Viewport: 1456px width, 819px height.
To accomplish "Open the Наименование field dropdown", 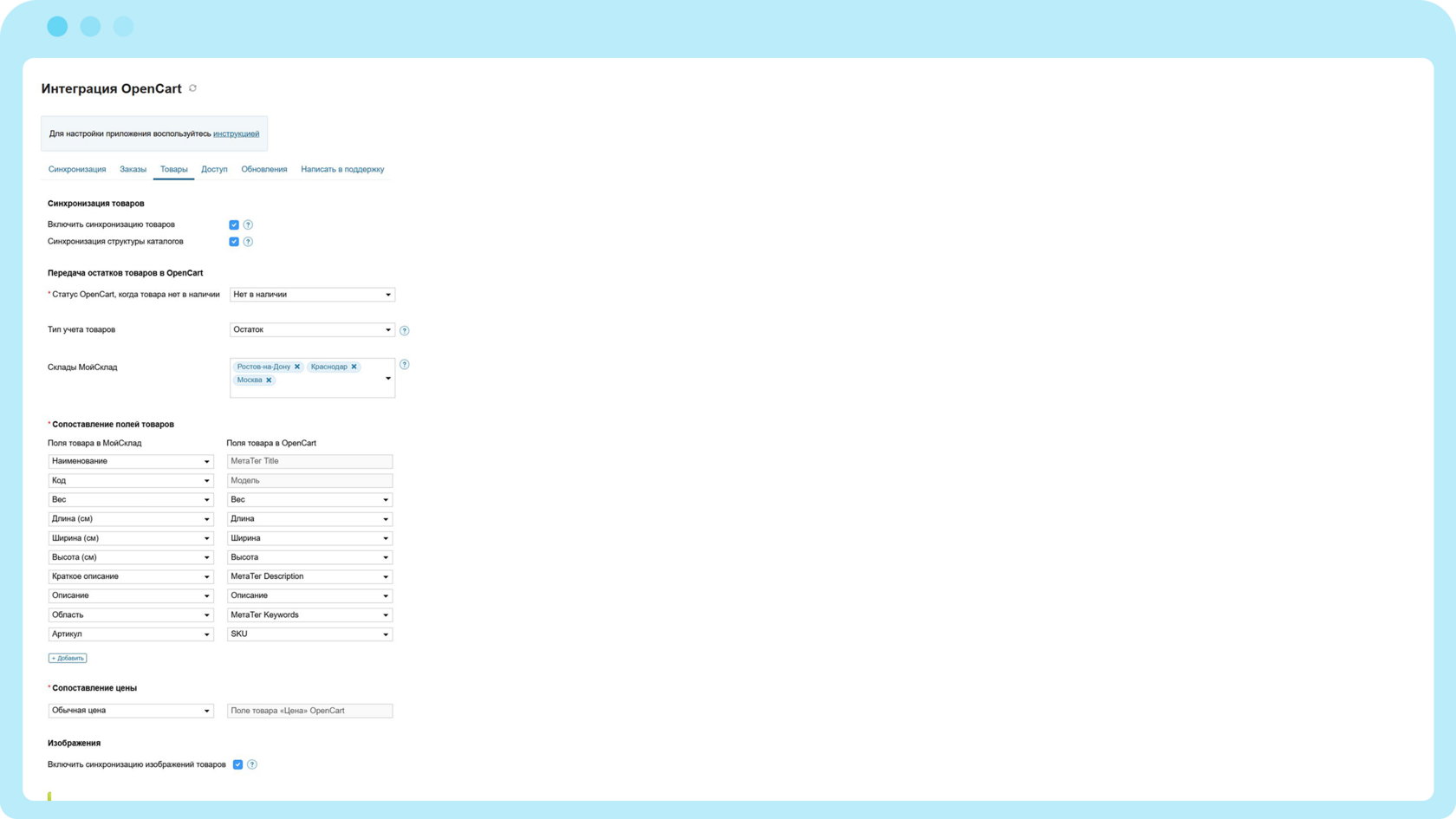I will (x=131, y=461).
